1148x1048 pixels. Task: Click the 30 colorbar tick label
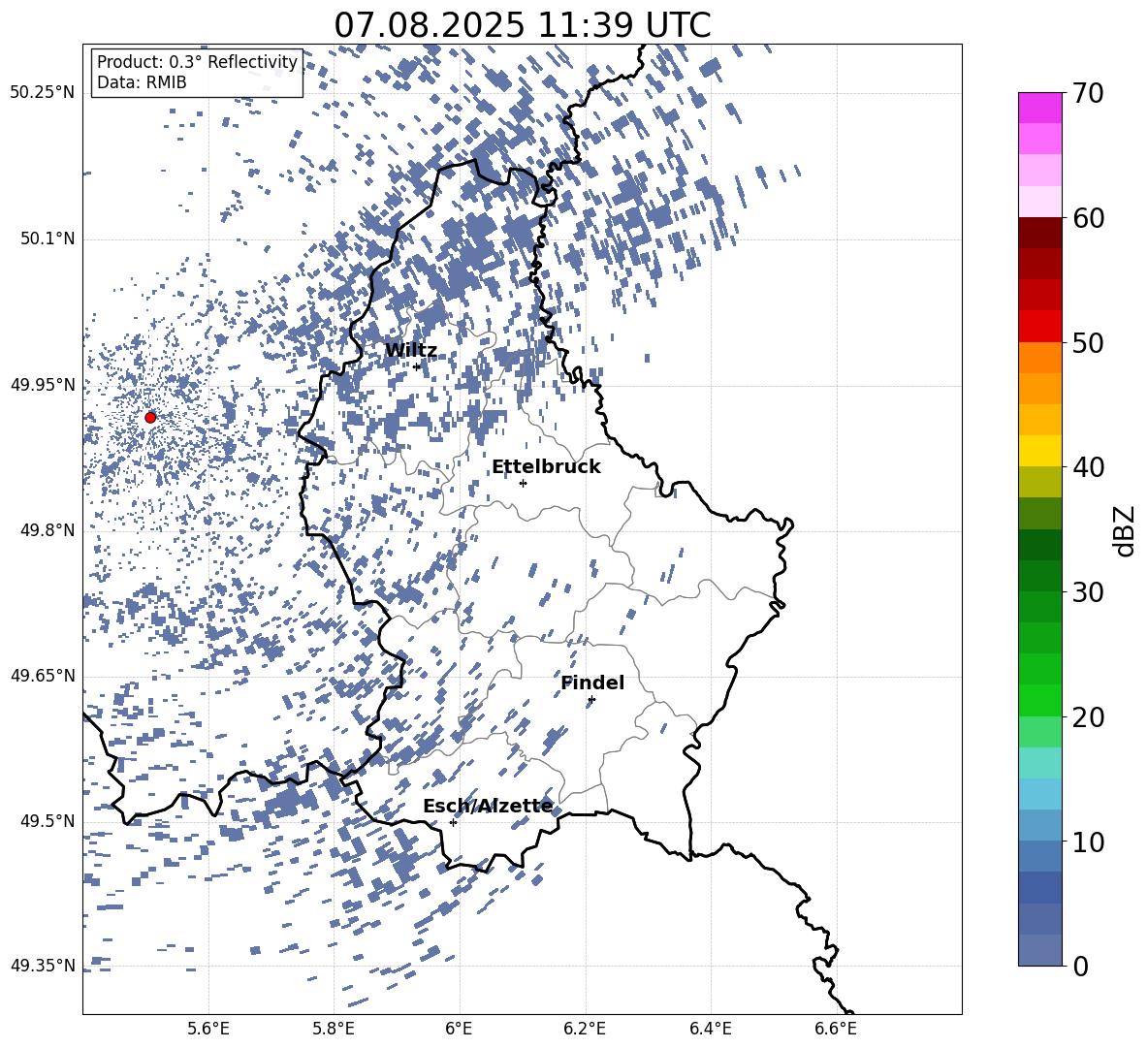[1088, 592]
